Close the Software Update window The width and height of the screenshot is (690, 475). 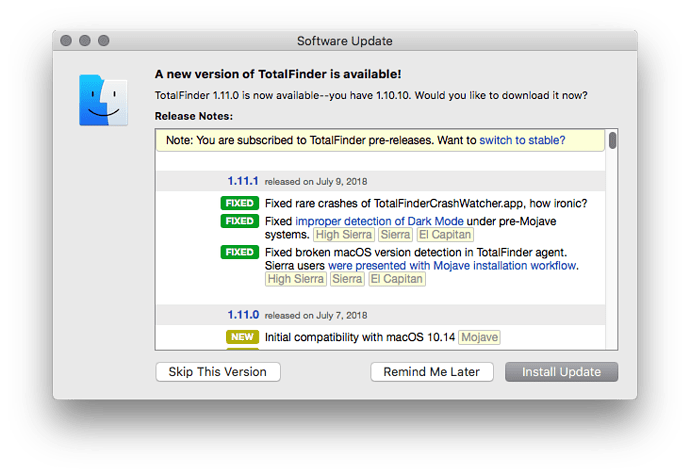coord(66,41)
